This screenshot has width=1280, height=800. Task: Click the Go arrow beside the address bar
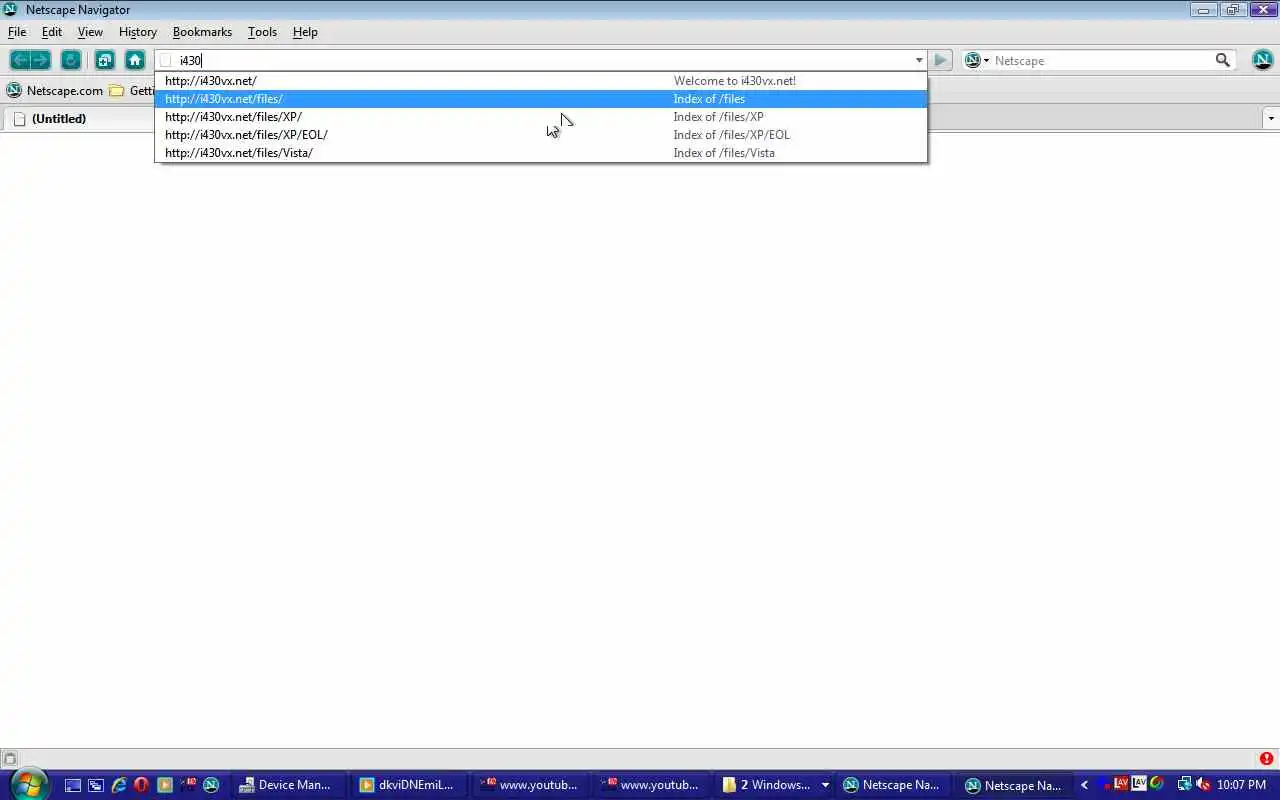point(940,60)
